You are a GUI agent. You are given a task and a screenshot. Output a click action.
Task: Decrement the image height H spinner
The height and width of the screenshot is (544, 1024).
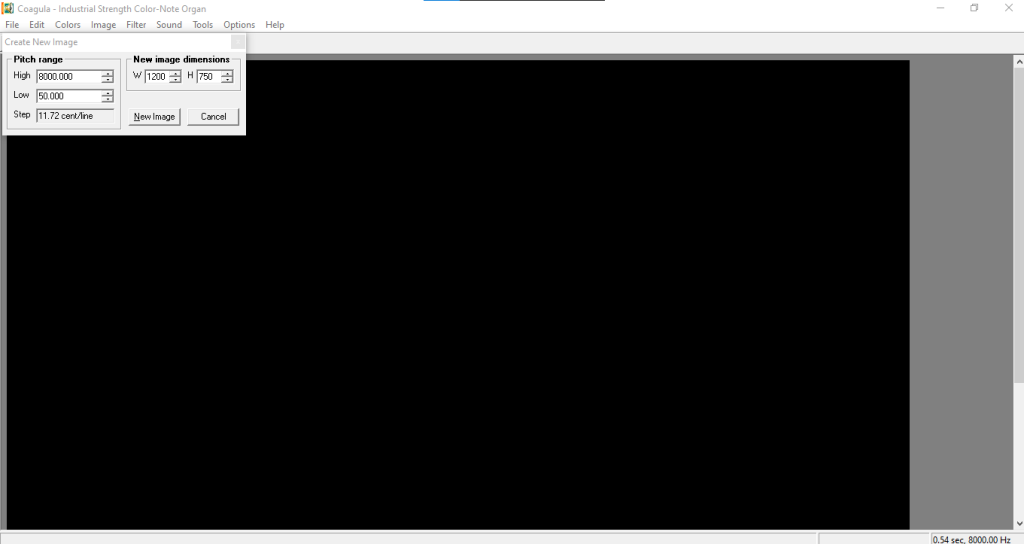[x=227, y=80]
